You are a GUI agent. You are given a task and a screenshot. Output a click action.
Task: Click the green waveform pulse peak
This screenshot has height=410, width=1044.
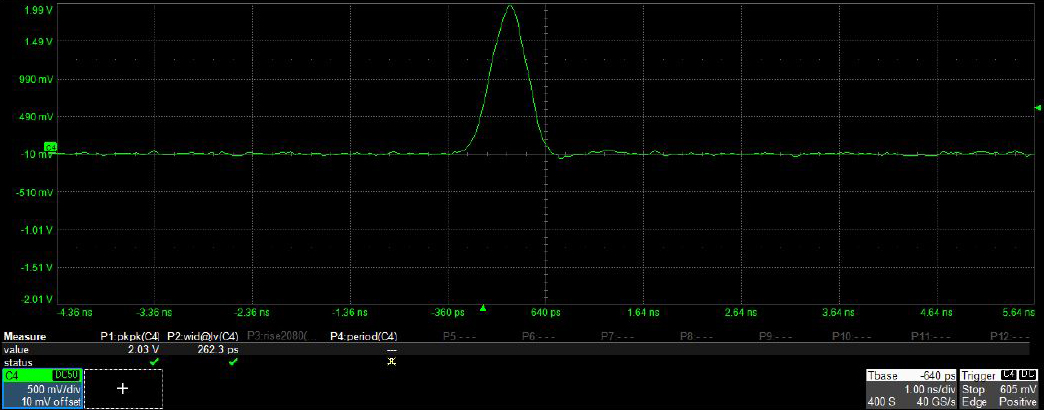[x=510, y=8]
